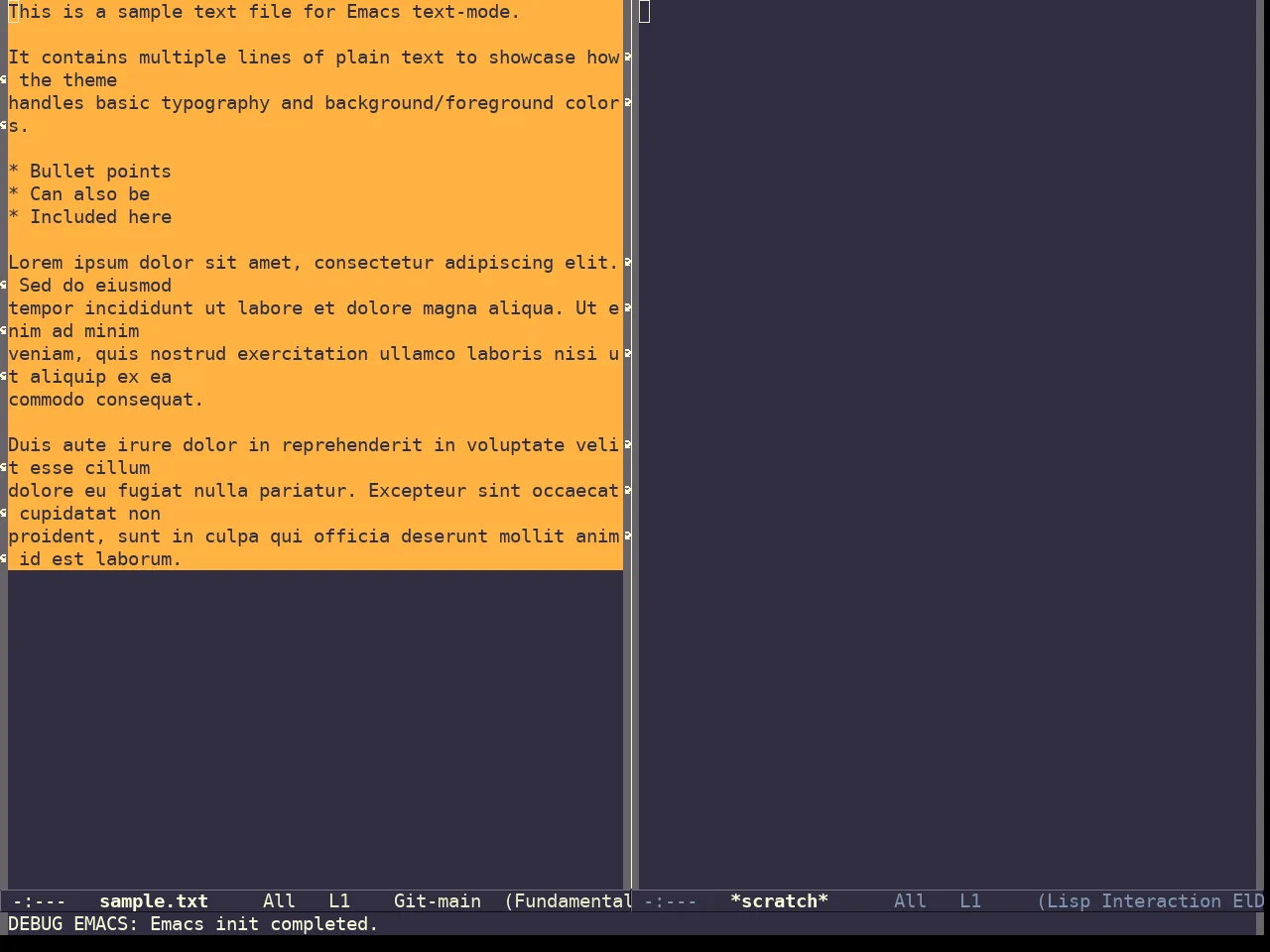This screenshot has height=952, width=1270.
Task: Click the sample.txt buffer name in mode line
Action: coord(154,901)
